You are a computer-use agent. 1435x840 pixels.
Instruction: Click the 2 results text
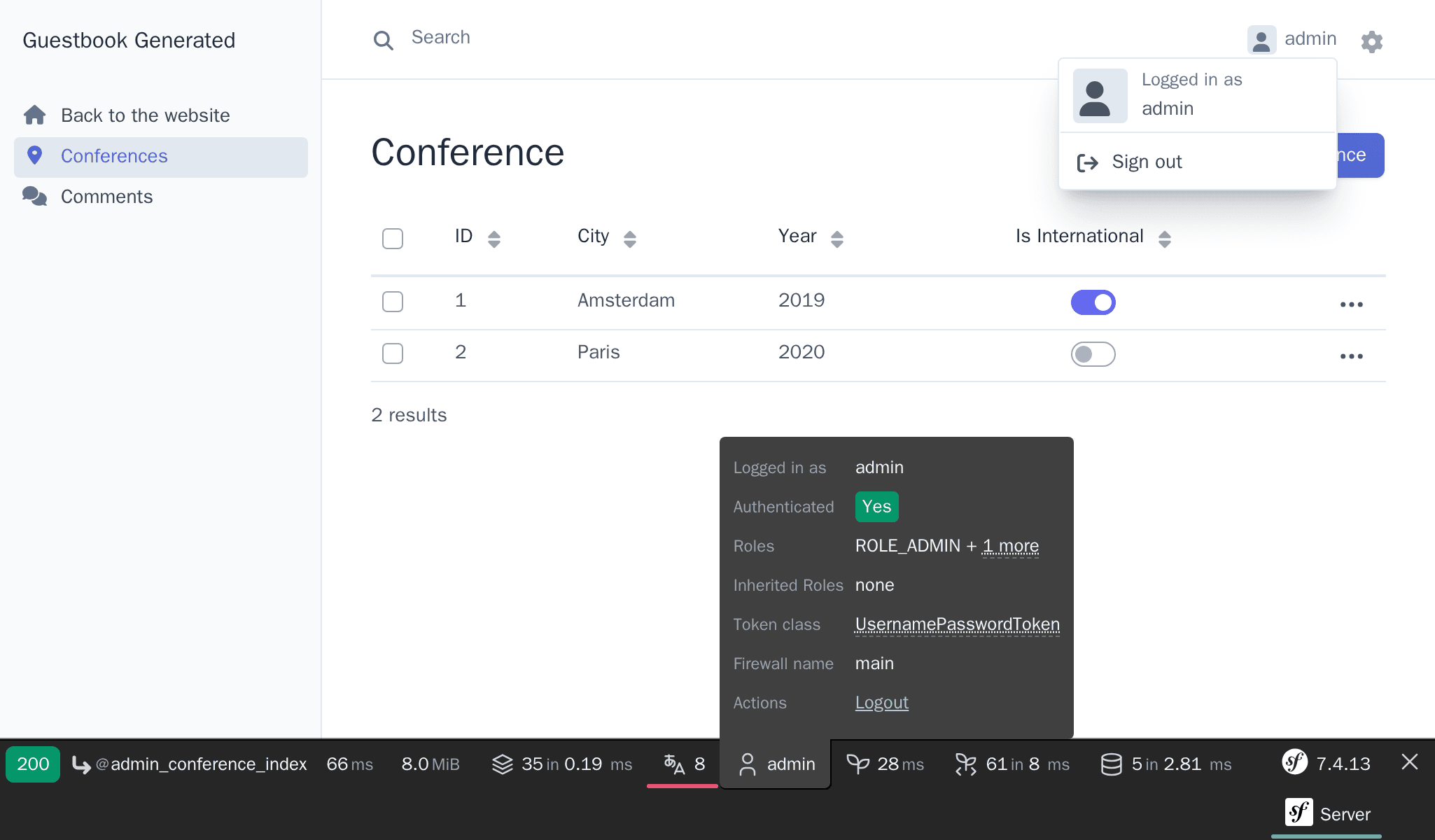[409, 415]
